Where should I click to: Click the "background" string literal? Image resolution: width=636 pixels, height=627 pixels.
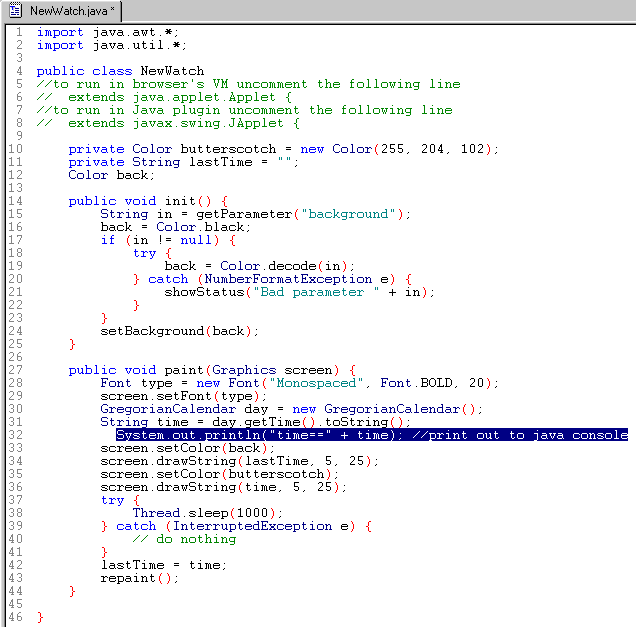coord(348,214)
